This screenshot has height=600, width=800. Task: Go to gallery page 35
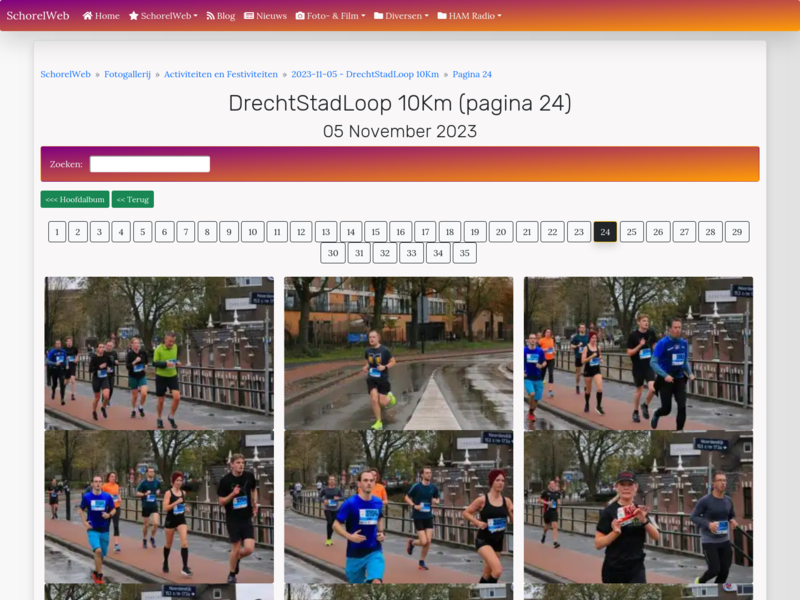pos(464,253)
